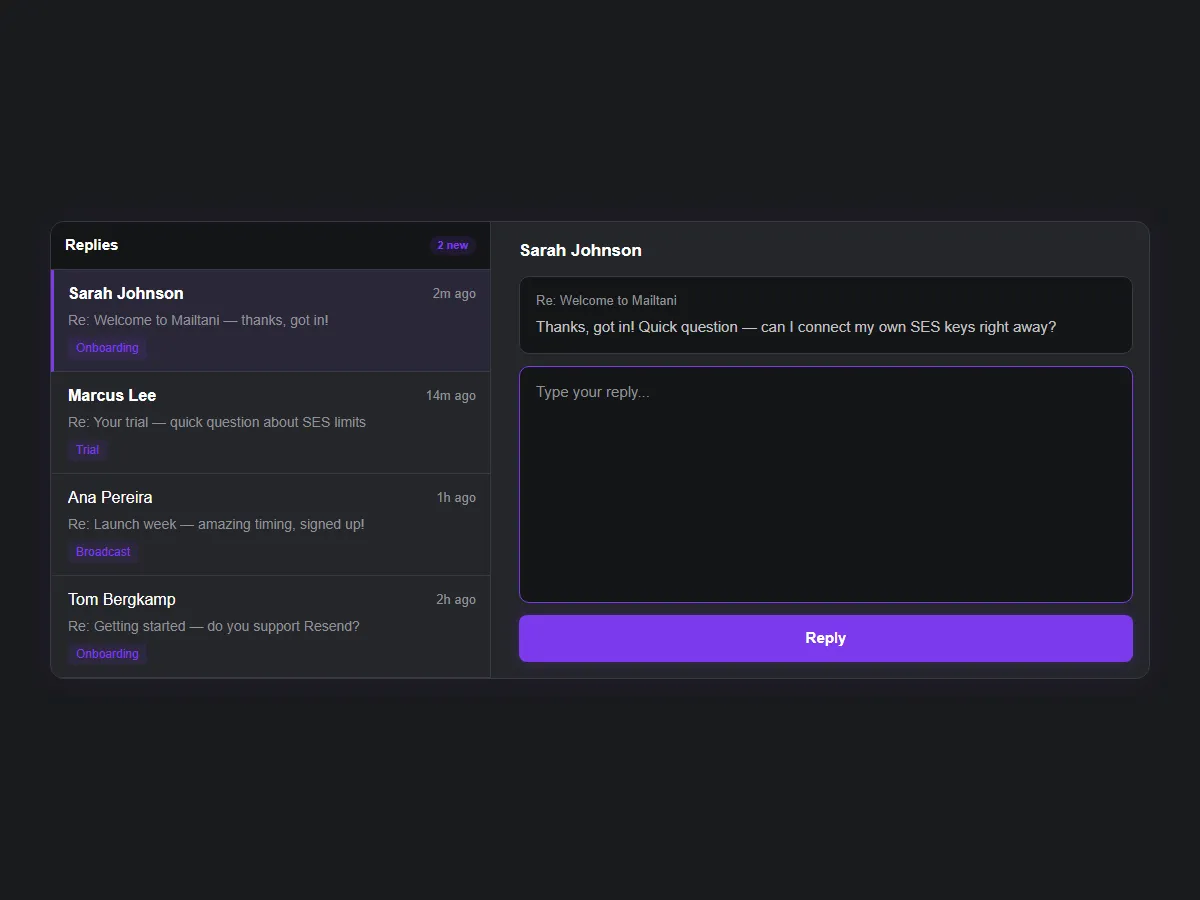Click the Trial tag under Marcus Lee
Screen dimensions: 1200x900
(87, 449)
